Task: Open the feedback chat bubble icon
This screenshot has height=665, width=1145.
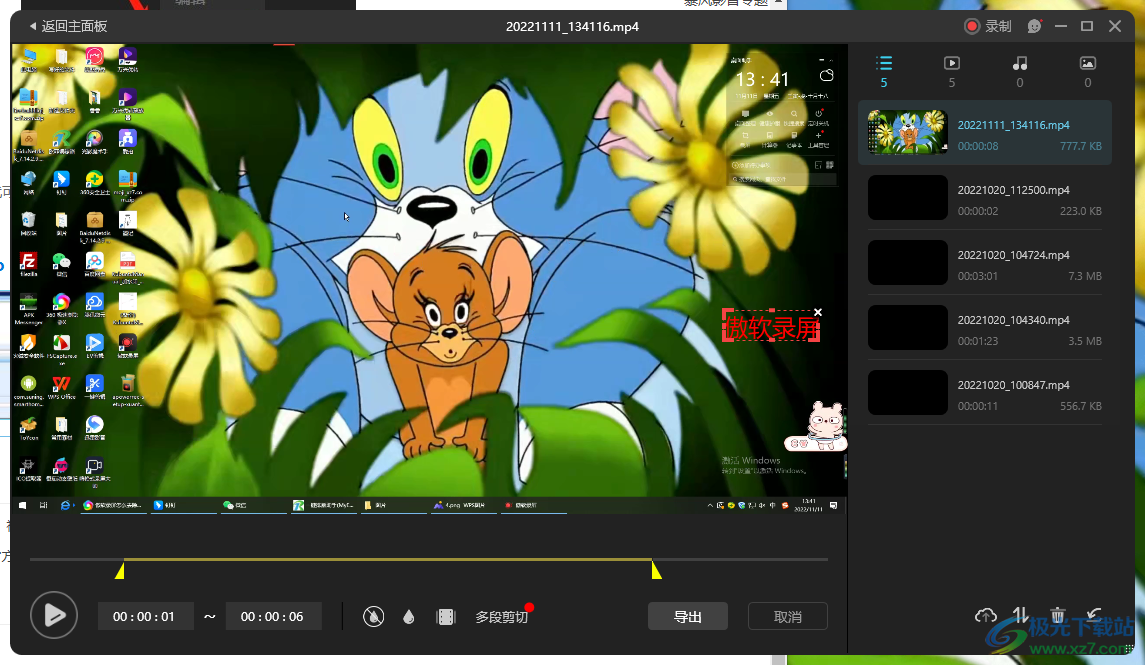Action: coord(1034,26)
